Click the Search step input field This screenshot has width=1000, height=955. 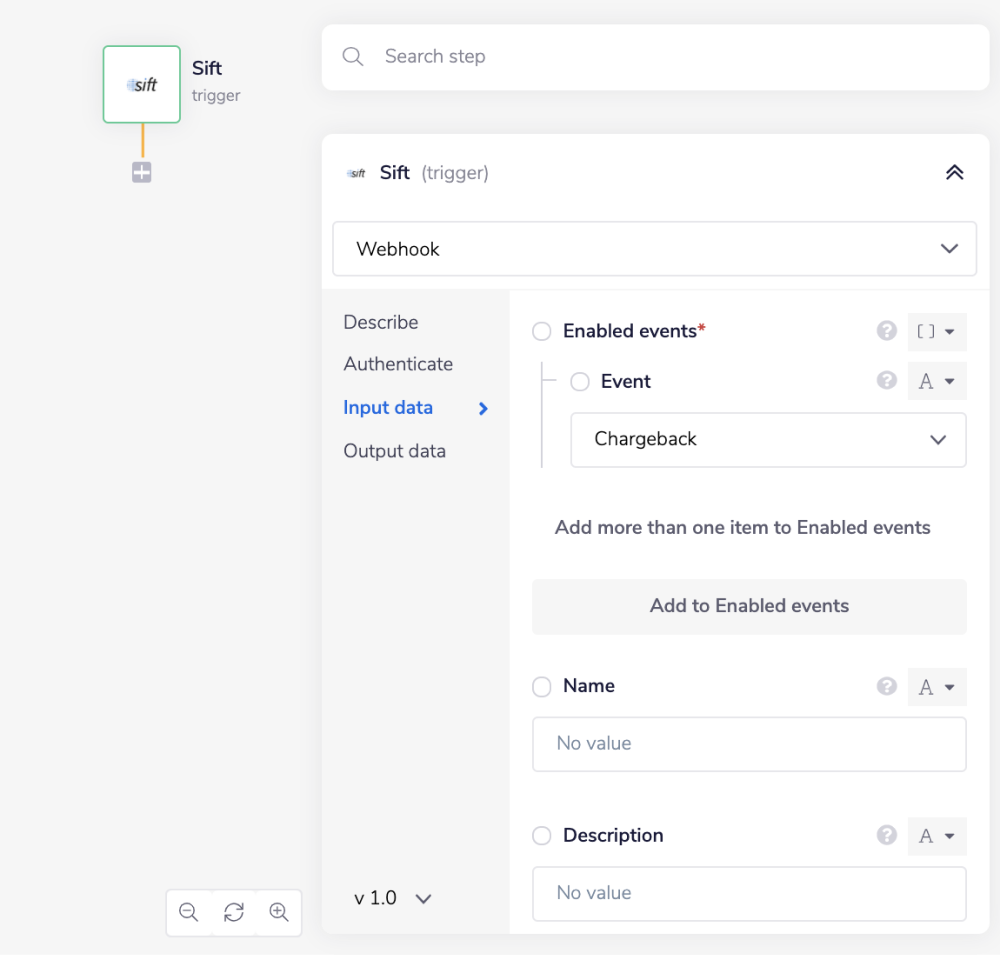(x=670, y=57)
